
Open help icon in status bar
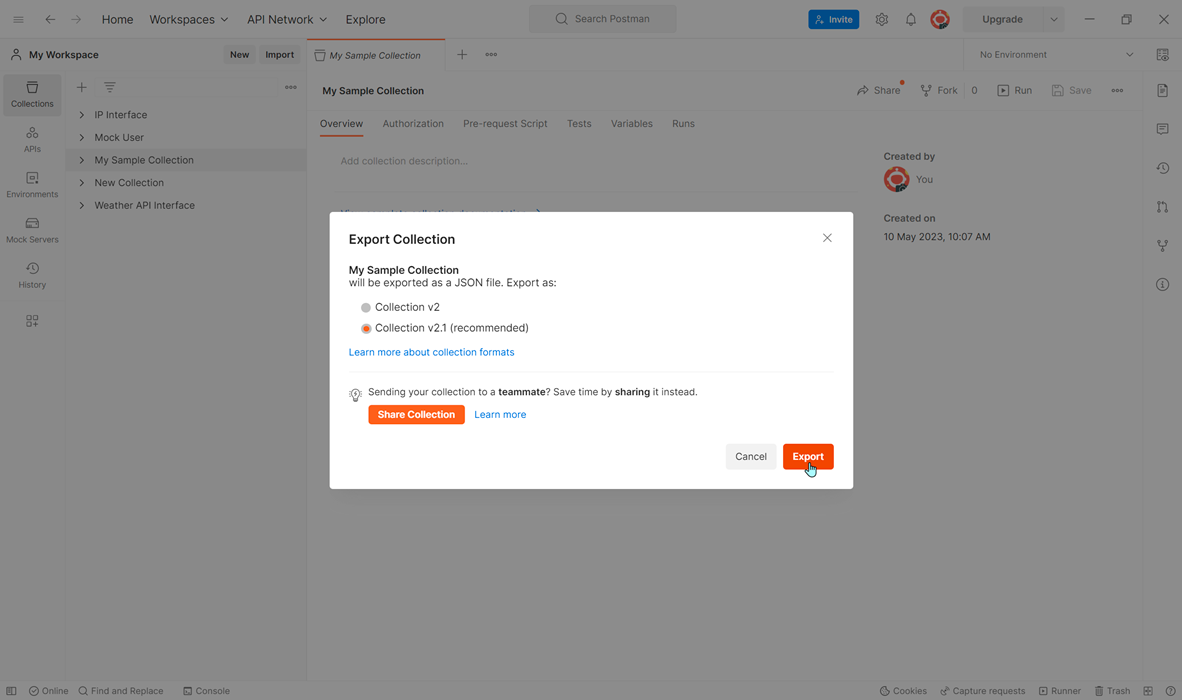coord(1170,691)
